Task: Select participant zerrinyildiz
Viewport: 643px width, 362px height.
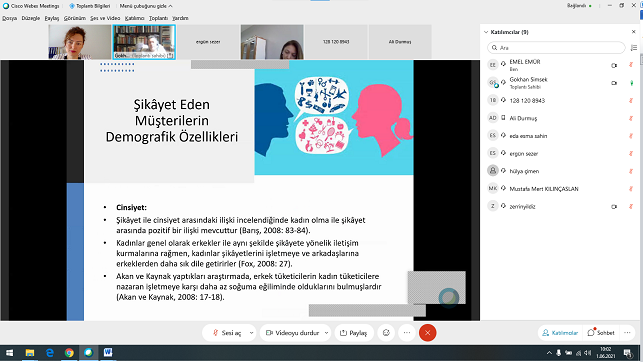Action: pyautogui.click(x=561, y=206)
